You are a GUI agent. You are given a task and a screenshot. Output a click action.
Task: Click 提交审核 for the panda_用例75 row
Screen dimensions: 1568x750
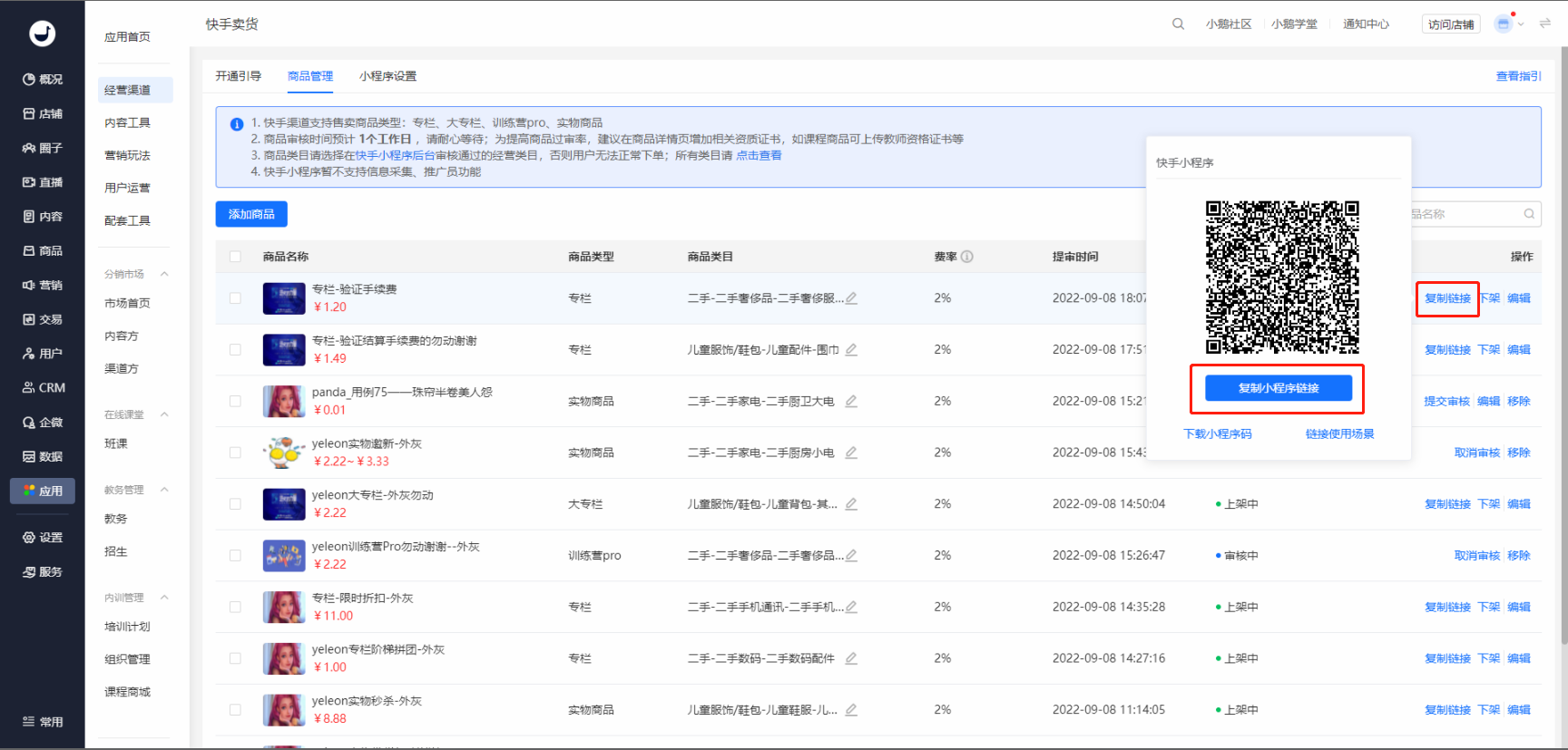[1446, 401]
